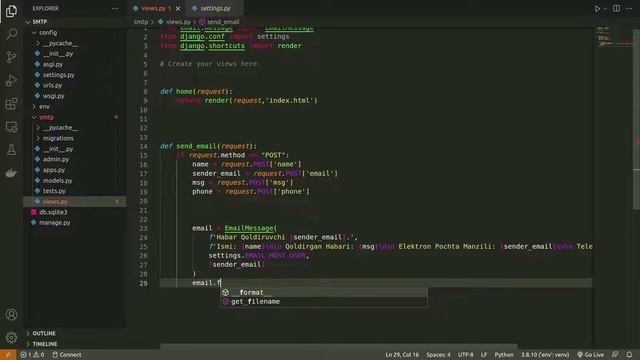Viewport: 640px width, 360px height.
Task: Open settings.py in the explorer tree
Action: 75,75
